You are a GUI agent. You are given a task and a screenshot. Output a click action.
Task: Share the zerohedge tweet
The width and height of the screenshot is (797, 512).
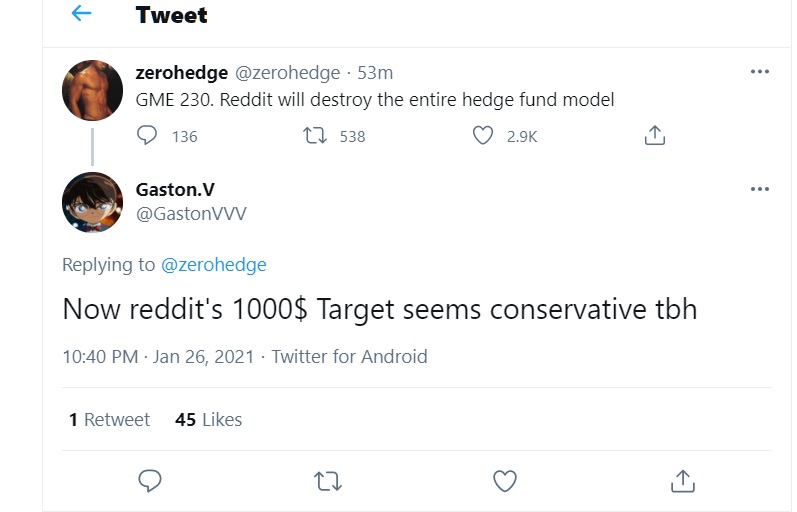point(654,135)
